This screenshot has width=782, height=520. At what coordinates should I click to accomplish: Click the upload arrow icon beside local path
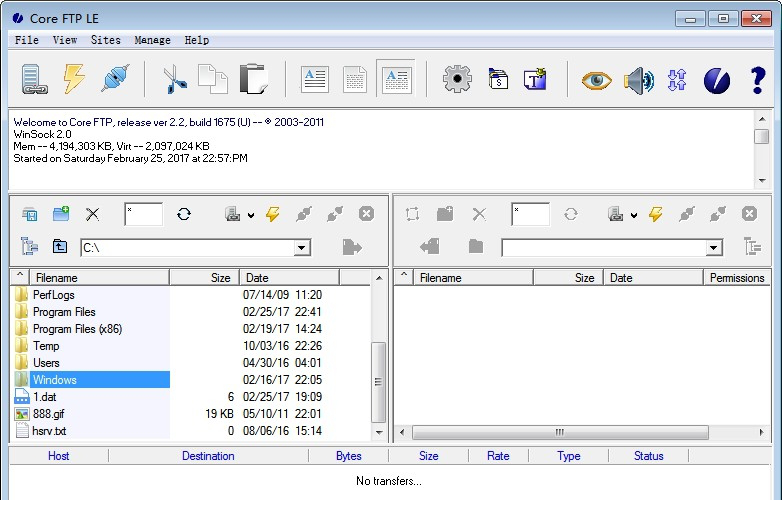click(352, 247)
